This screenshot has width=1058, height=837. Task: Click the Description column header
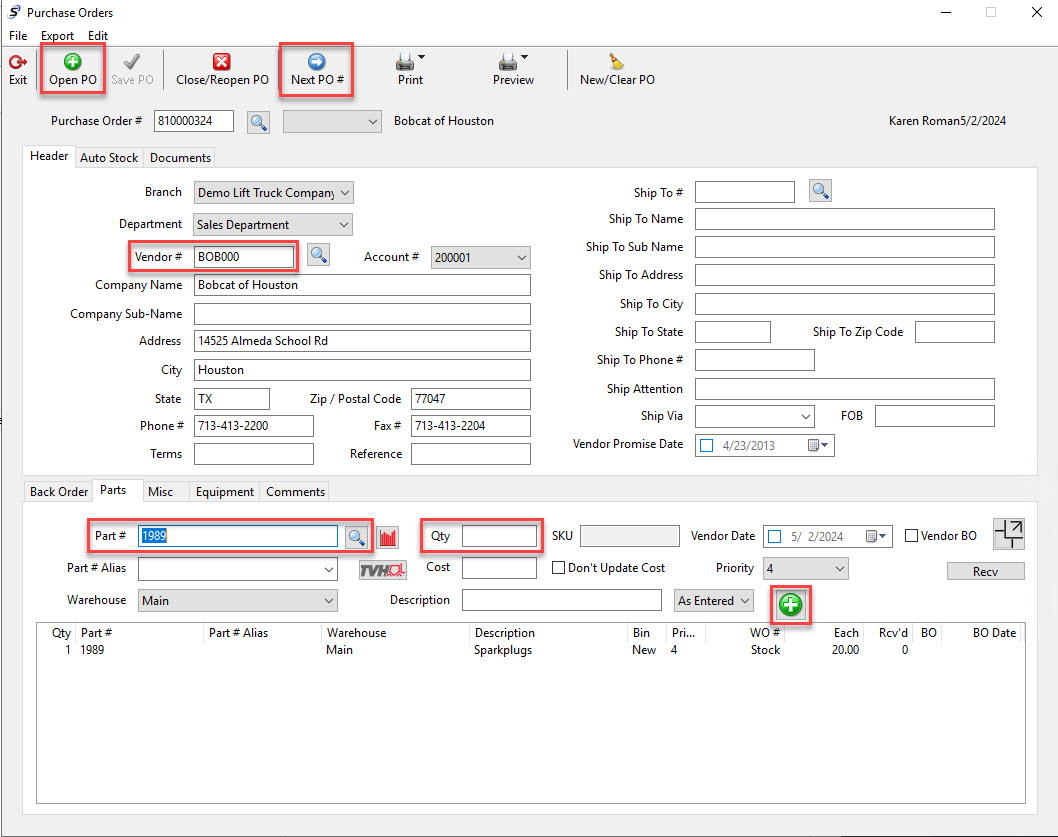505,633
